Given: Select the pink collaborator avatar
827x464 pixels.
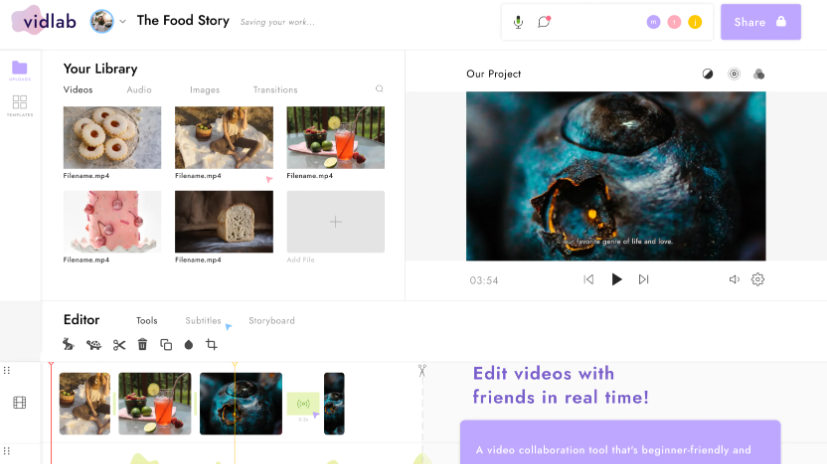Looking at the screenshot, I should click(674, 22).
